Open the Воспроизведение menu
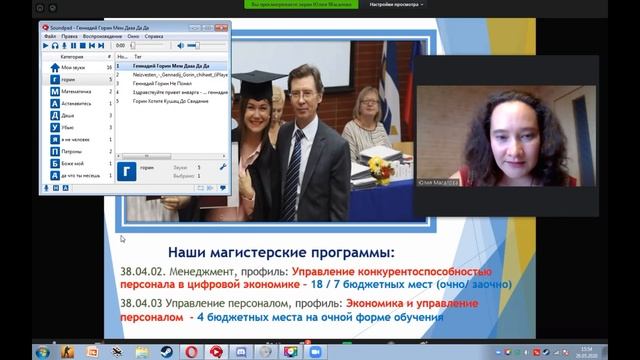This screenshot has width=640, height=360. point(102,36)
